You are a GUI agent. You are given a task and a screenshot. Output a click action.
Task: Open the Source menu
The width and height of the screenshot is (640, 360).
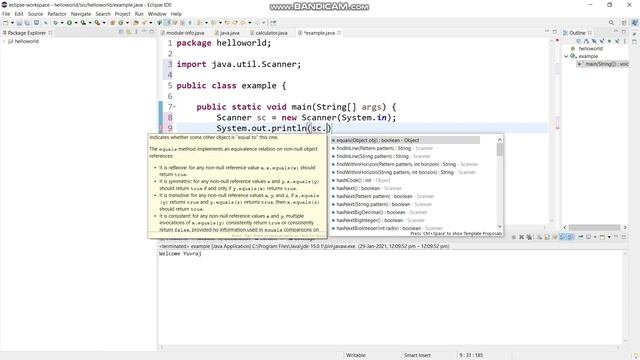coord(35,14)
